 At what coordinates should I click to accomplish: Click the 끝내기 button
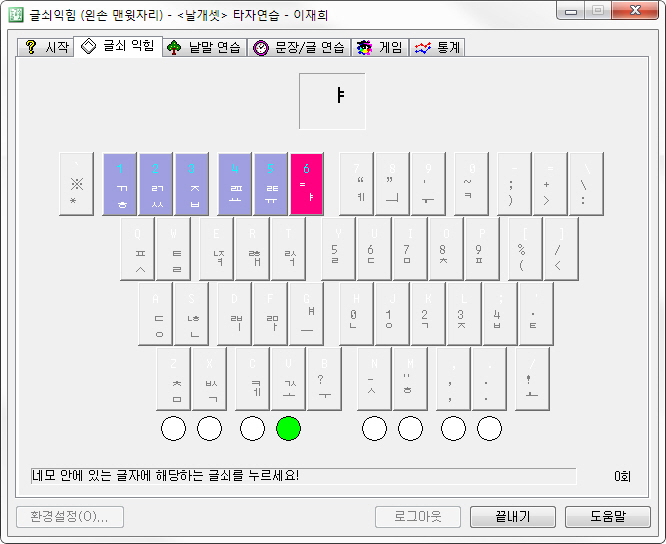click(512, 517)
